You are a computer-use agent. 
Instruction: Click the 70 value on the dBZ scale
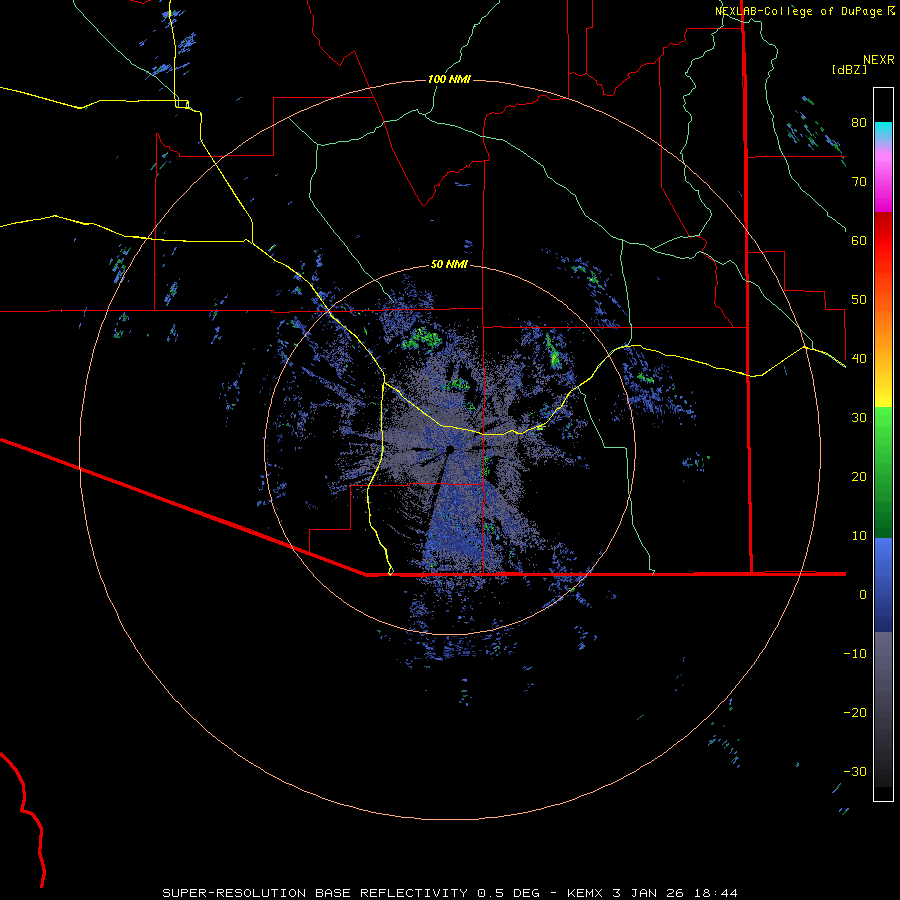pos(859,182)
